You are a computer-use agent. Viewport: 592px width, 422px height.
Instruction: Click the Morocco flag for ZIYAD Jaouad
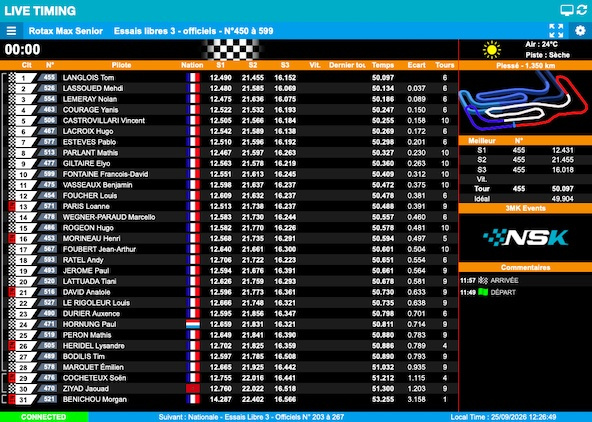[x=193, y=388]
